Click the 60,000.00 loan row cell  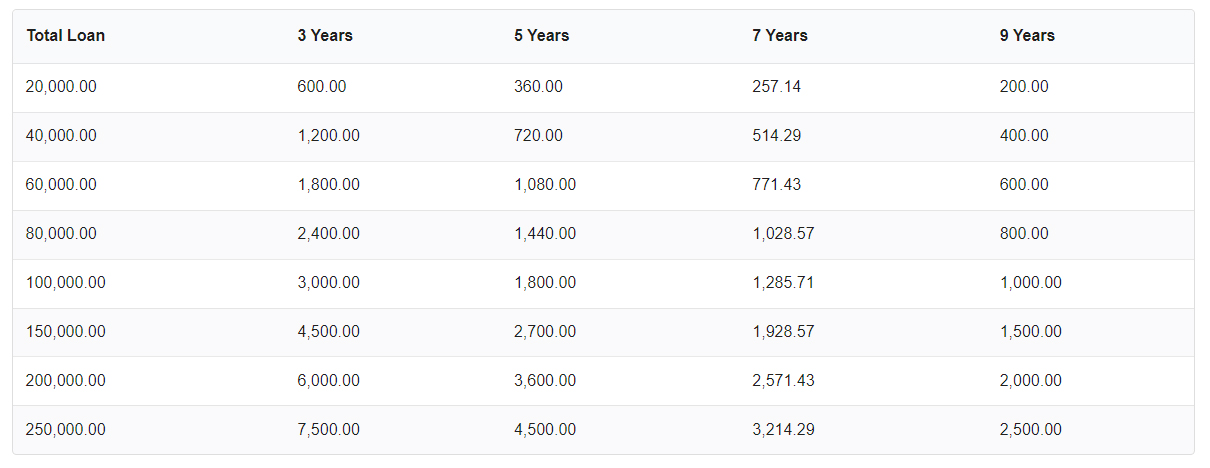[x=62, y=185]
